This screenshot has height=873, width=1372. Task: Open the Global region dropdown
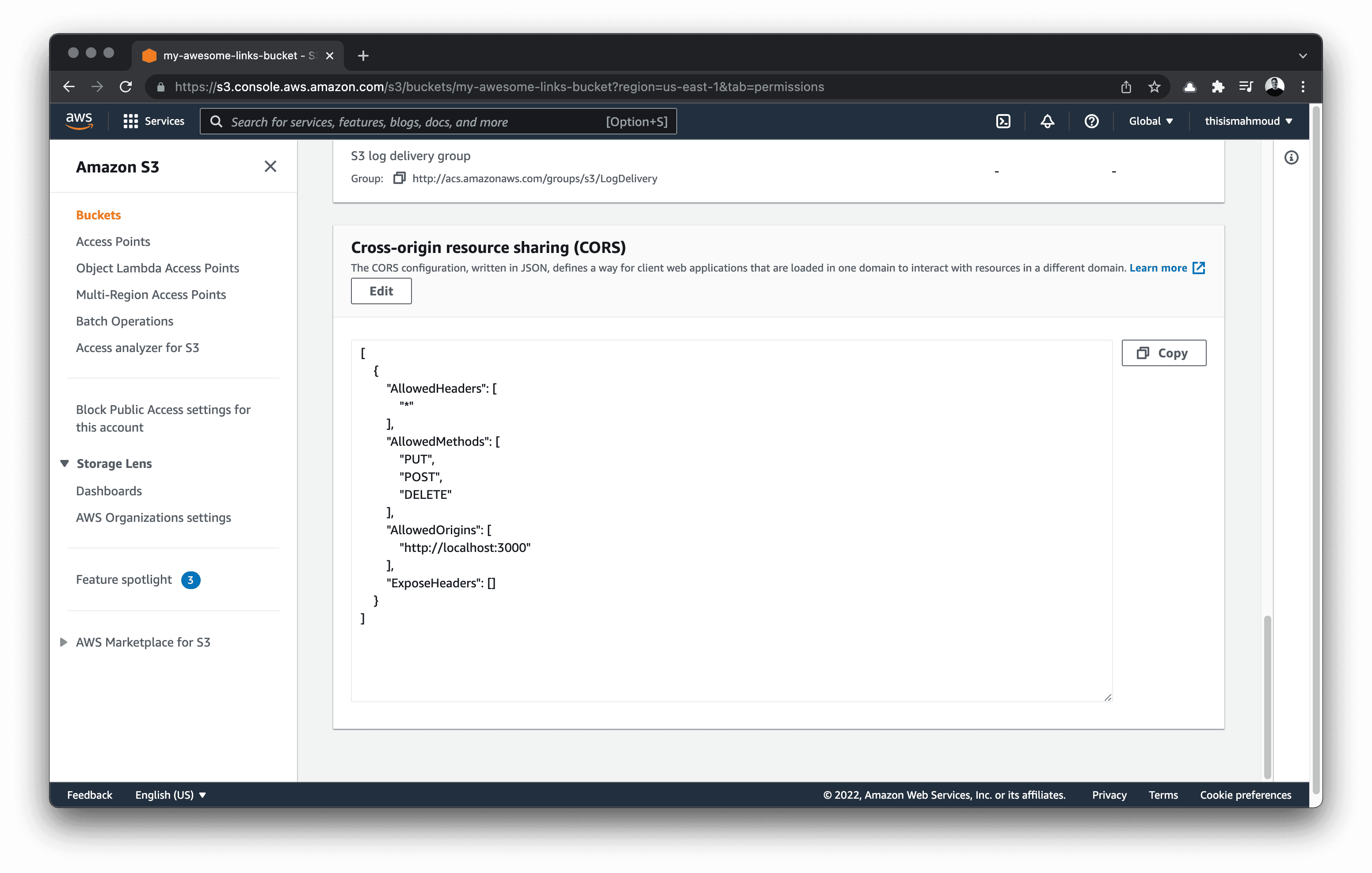coord(1151,121)
